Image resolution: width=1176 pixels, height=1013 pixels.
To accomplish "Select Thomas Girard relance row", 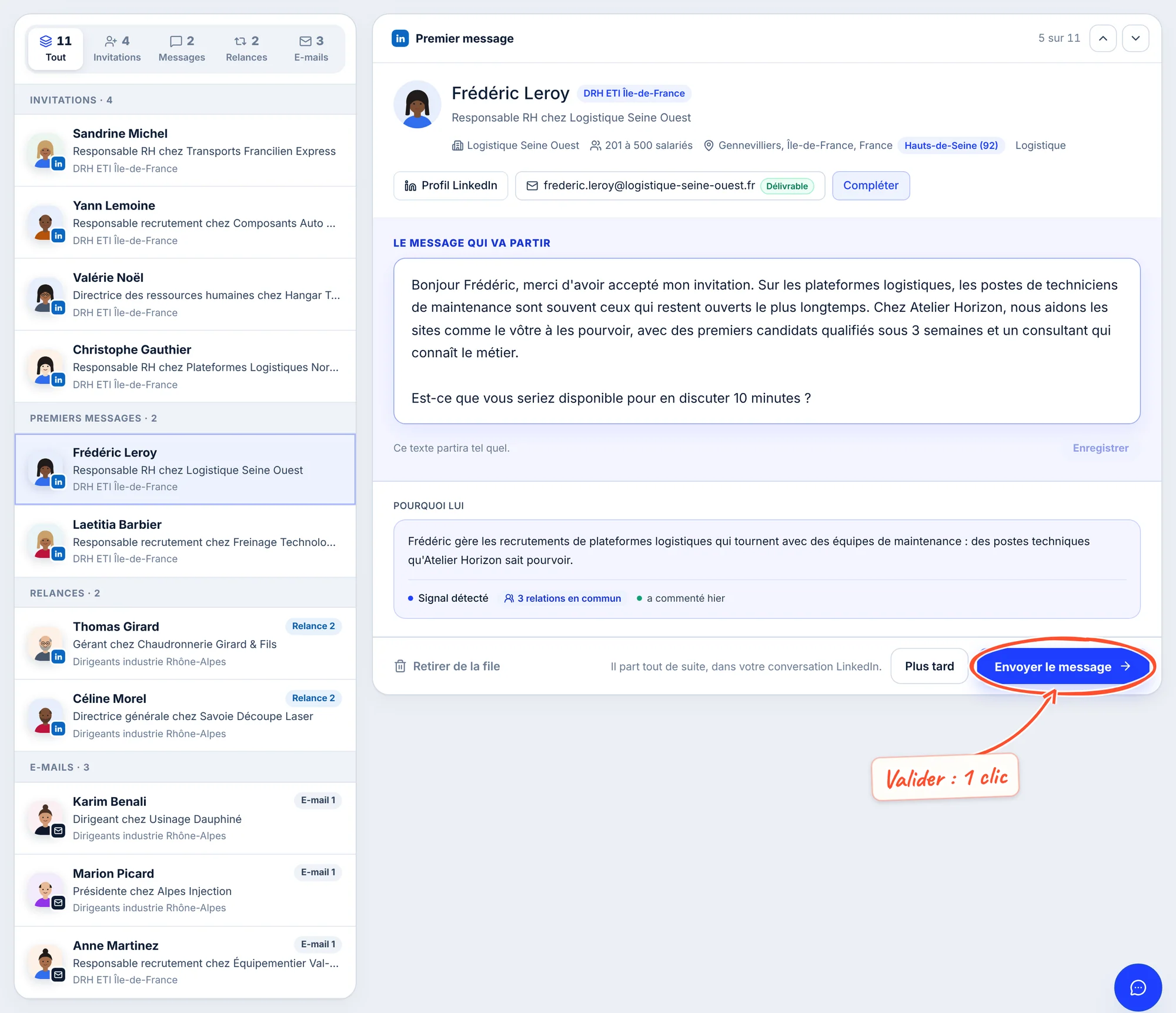I will (x=185, y=644).
